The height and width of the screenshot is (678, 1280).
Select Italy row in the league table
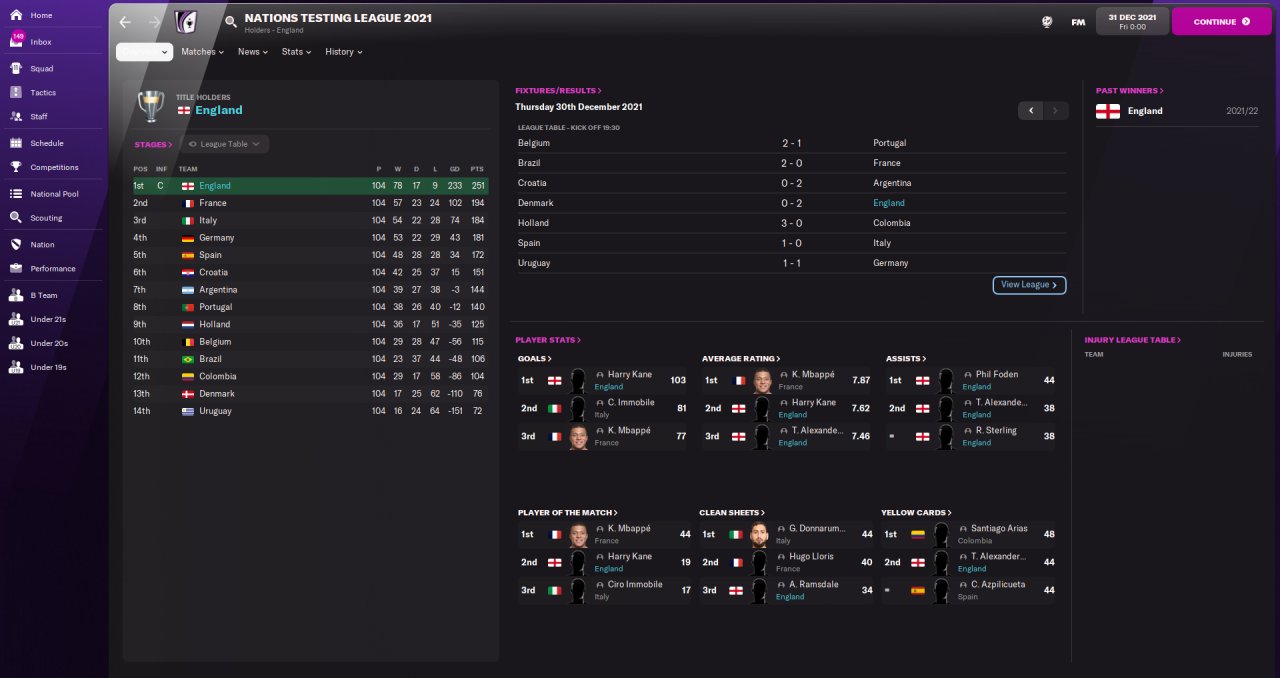click(310, 220)
